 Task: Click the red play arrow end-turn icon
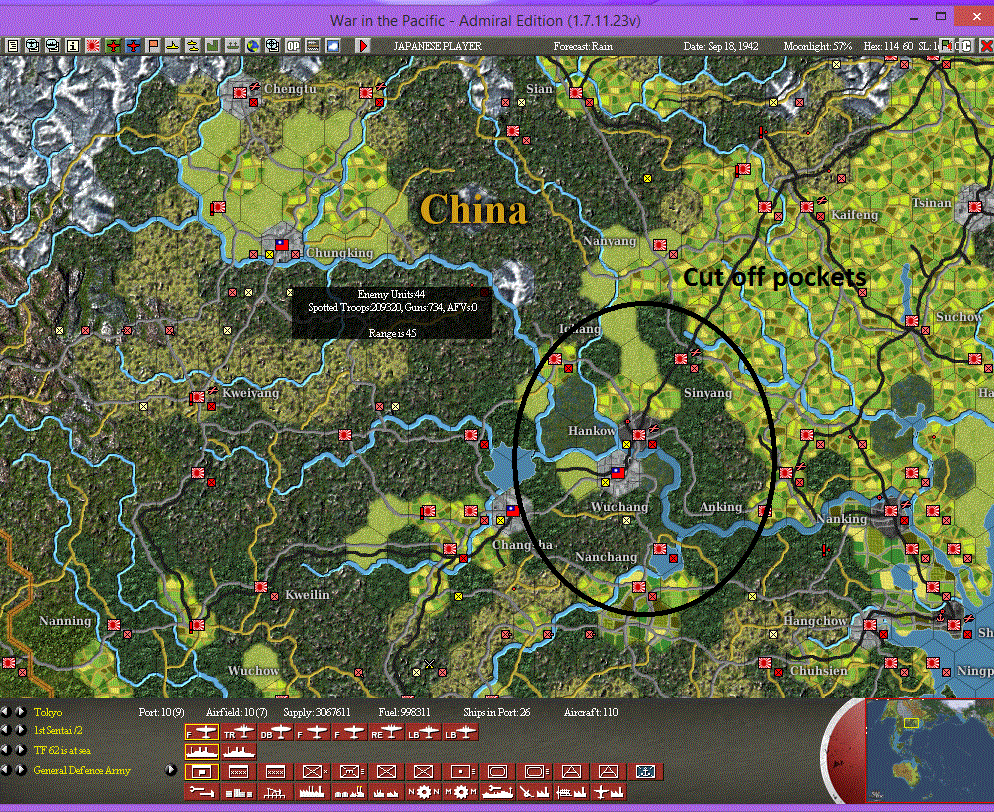click(x=363, y=46)
